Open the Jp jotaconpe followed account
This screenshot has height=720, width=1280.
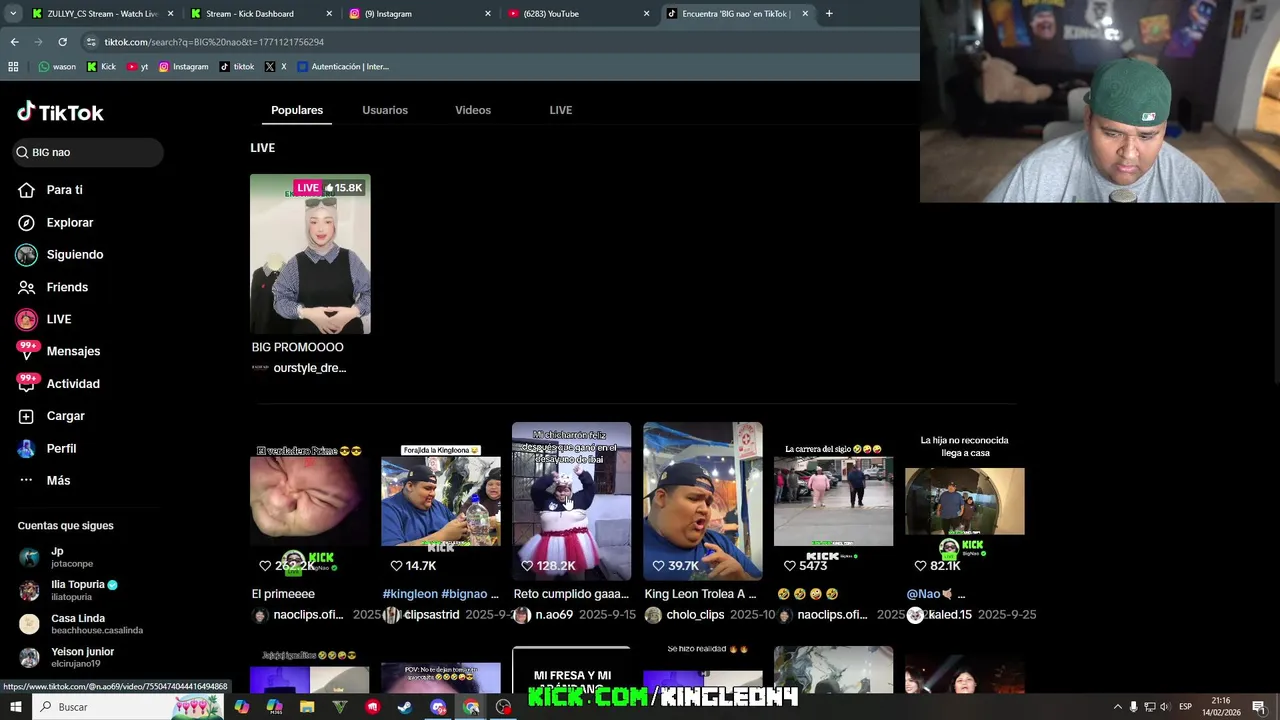[x=56, y=557]
